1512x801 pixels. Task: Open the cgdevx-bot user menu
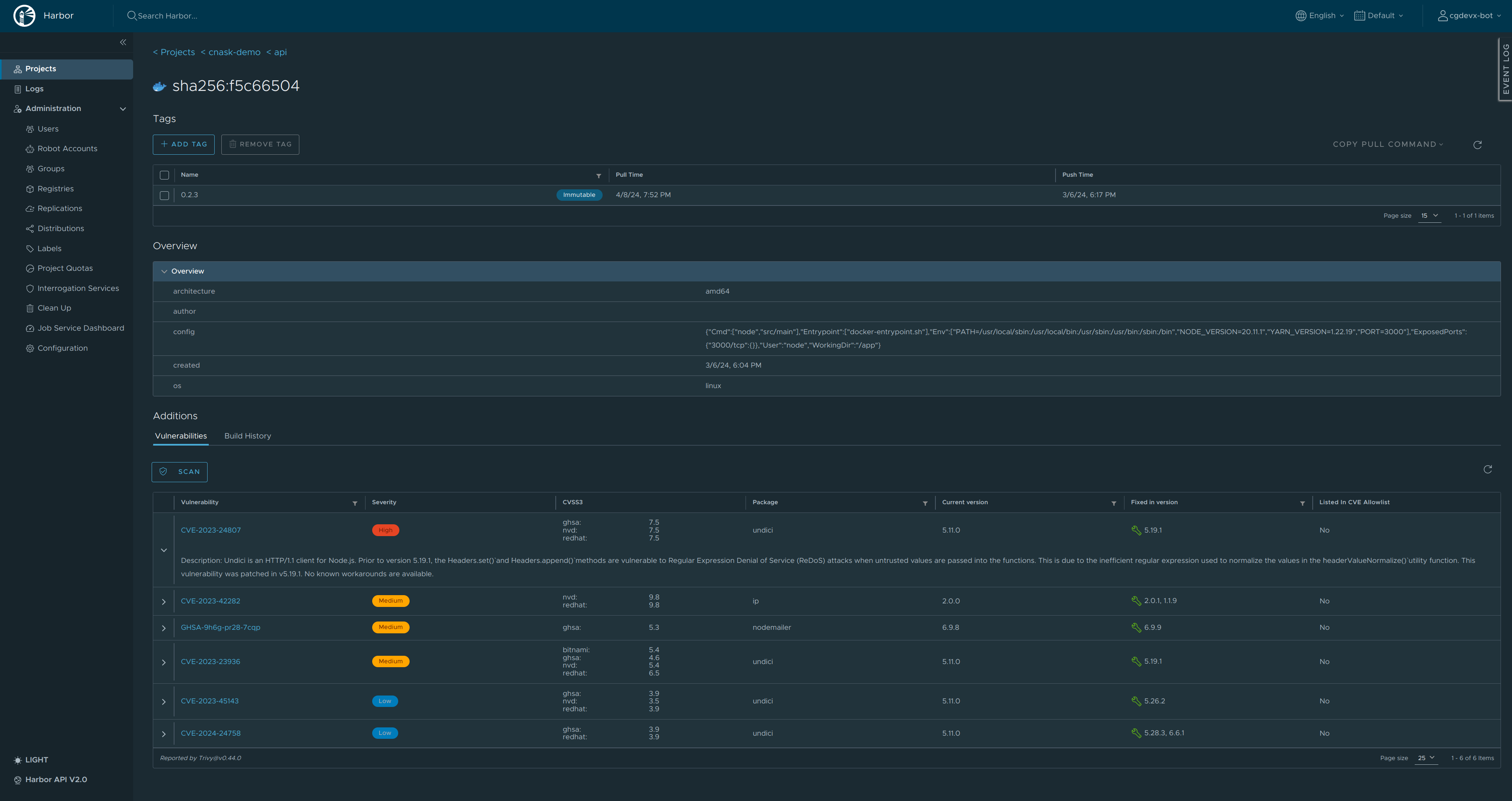(x=1469, y=15)
